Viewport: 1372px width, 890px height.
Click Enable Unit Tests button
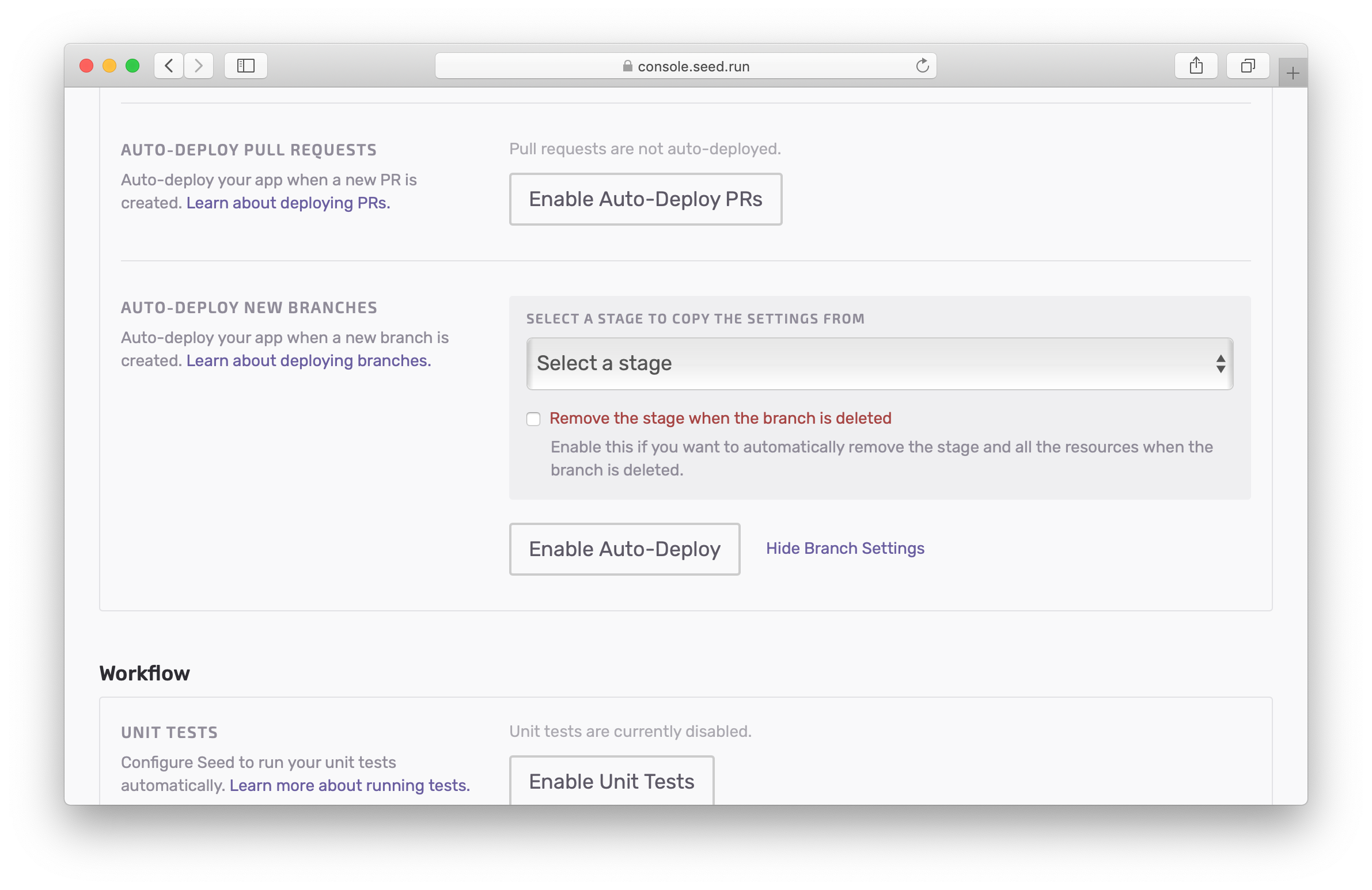coord(611,781)
